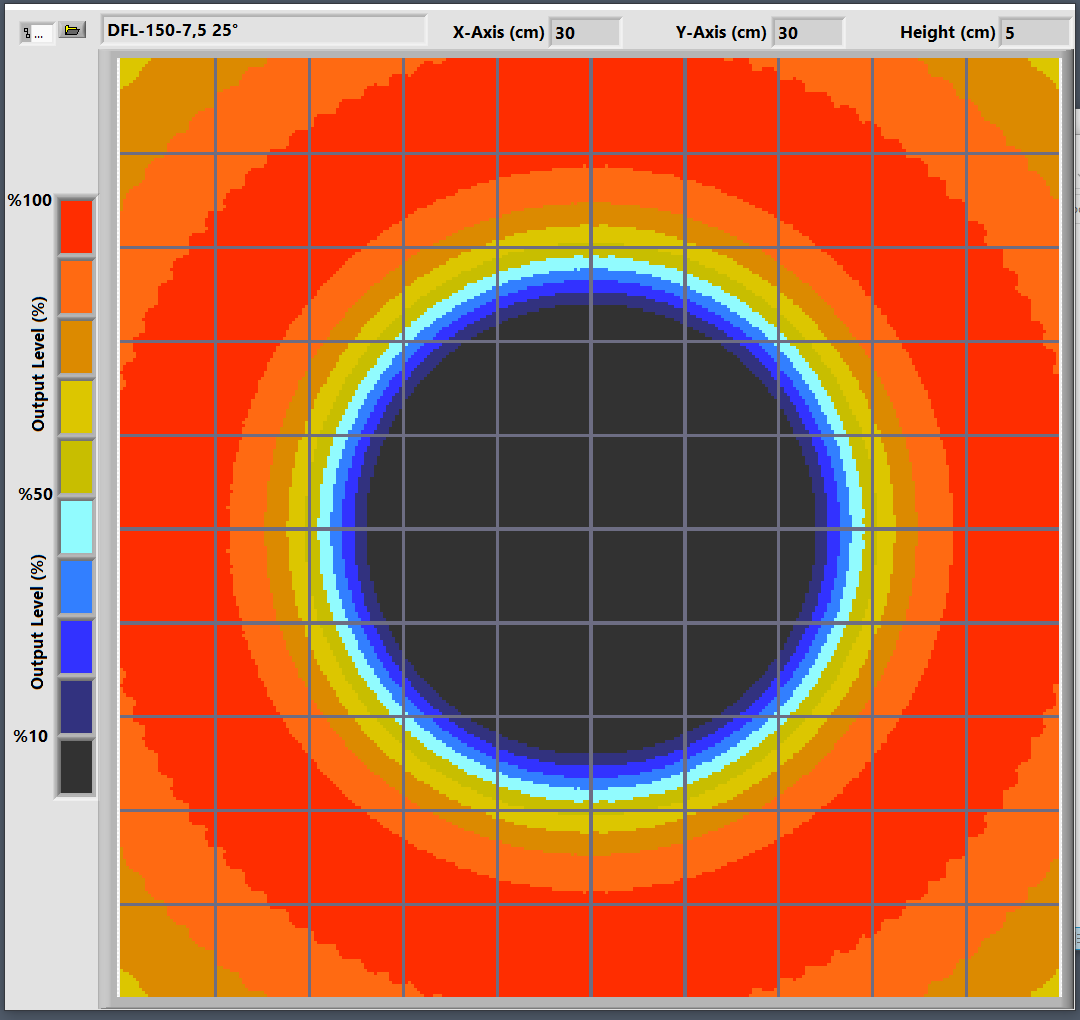Click the %10 legend label
This screenshot has width=1080, height=1020.
[x=31, y=736]
